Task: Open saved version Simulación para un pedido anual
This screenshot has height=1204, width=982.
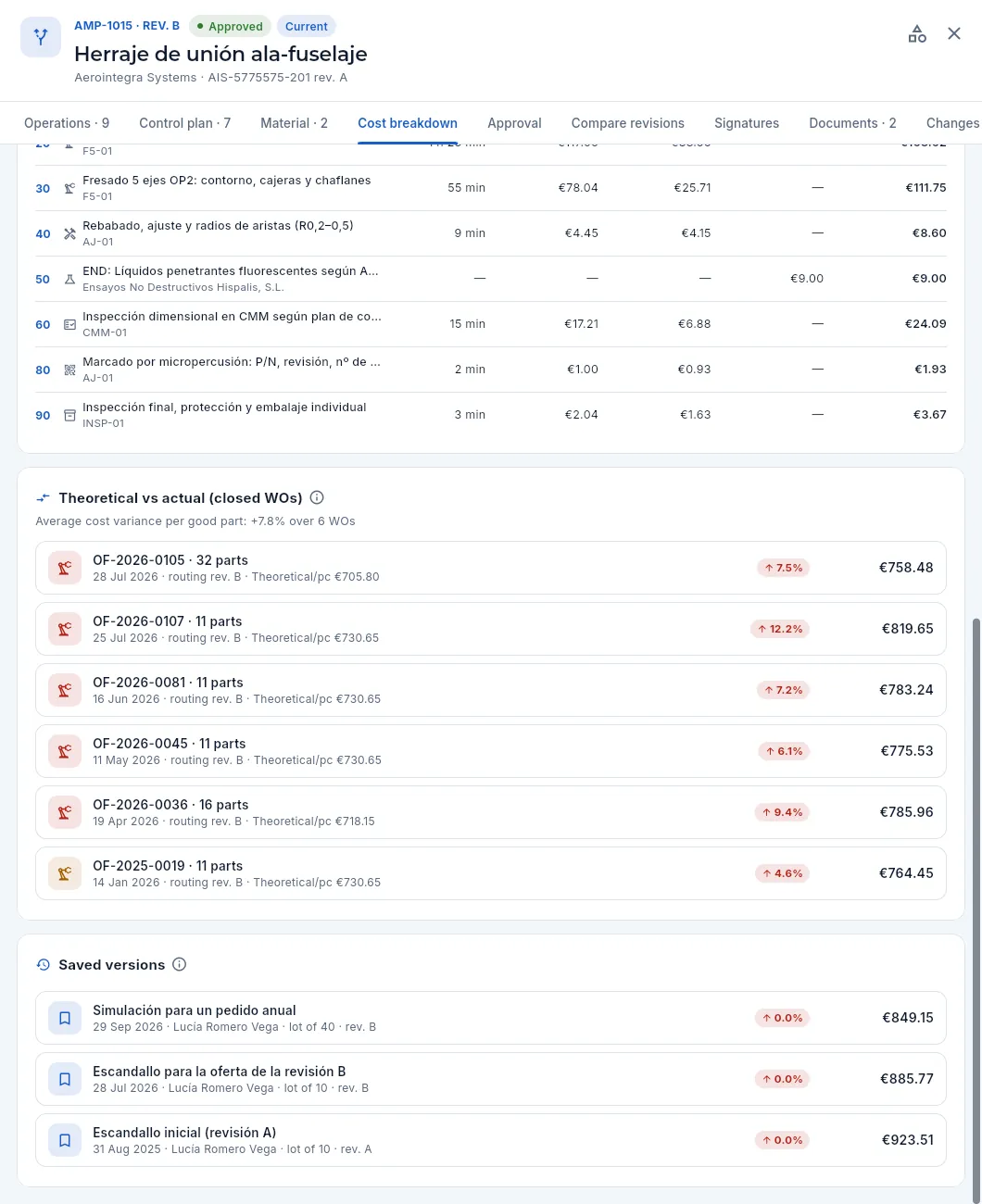Action: (x=491, y=1018)
